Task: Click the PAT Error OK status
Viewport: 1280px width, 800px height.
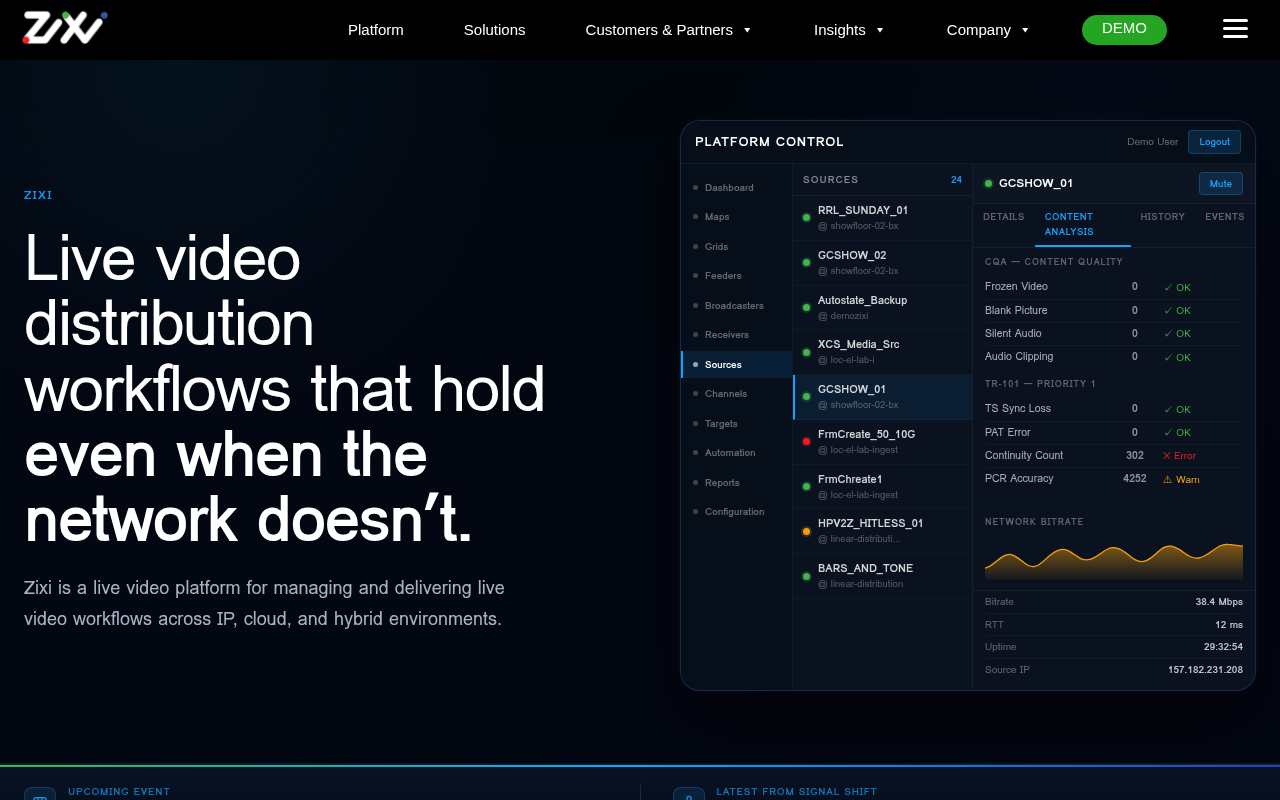Action: coord(1177,433)
